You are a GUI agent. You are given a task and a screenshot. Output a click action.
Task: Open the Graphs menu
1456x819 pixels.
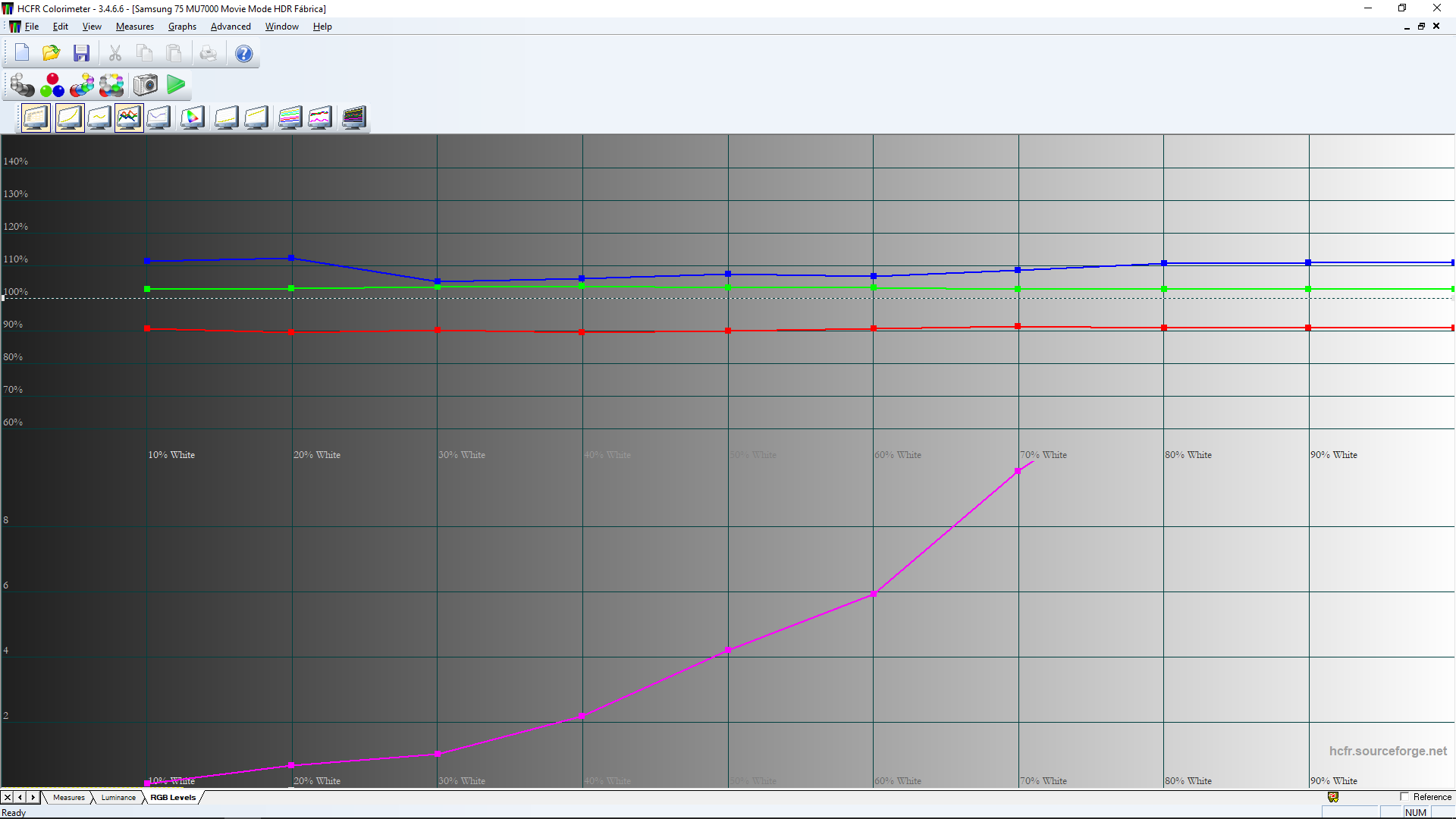182,27
